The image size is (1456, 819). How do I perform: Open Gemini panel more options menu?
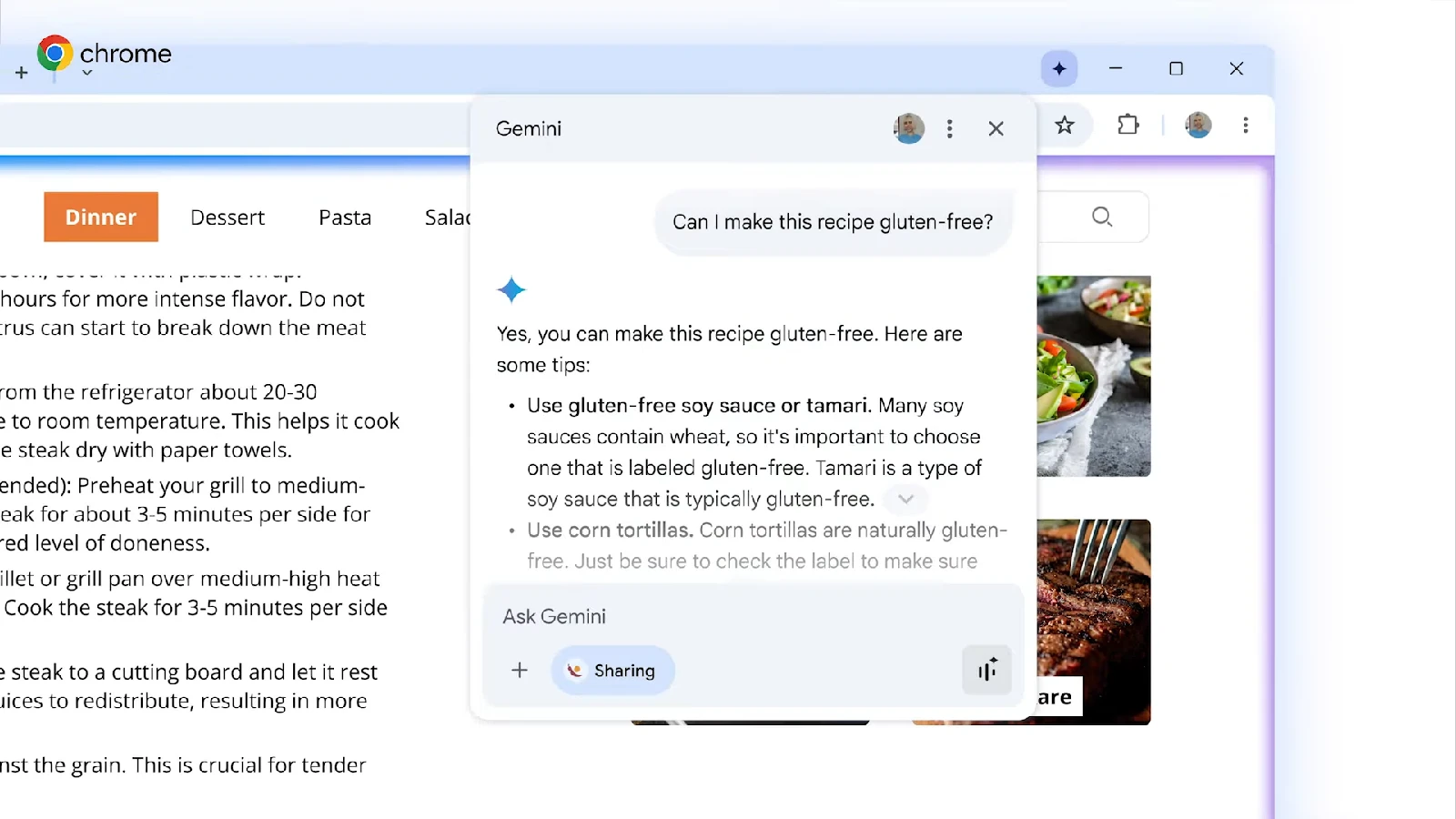[950, 129]
